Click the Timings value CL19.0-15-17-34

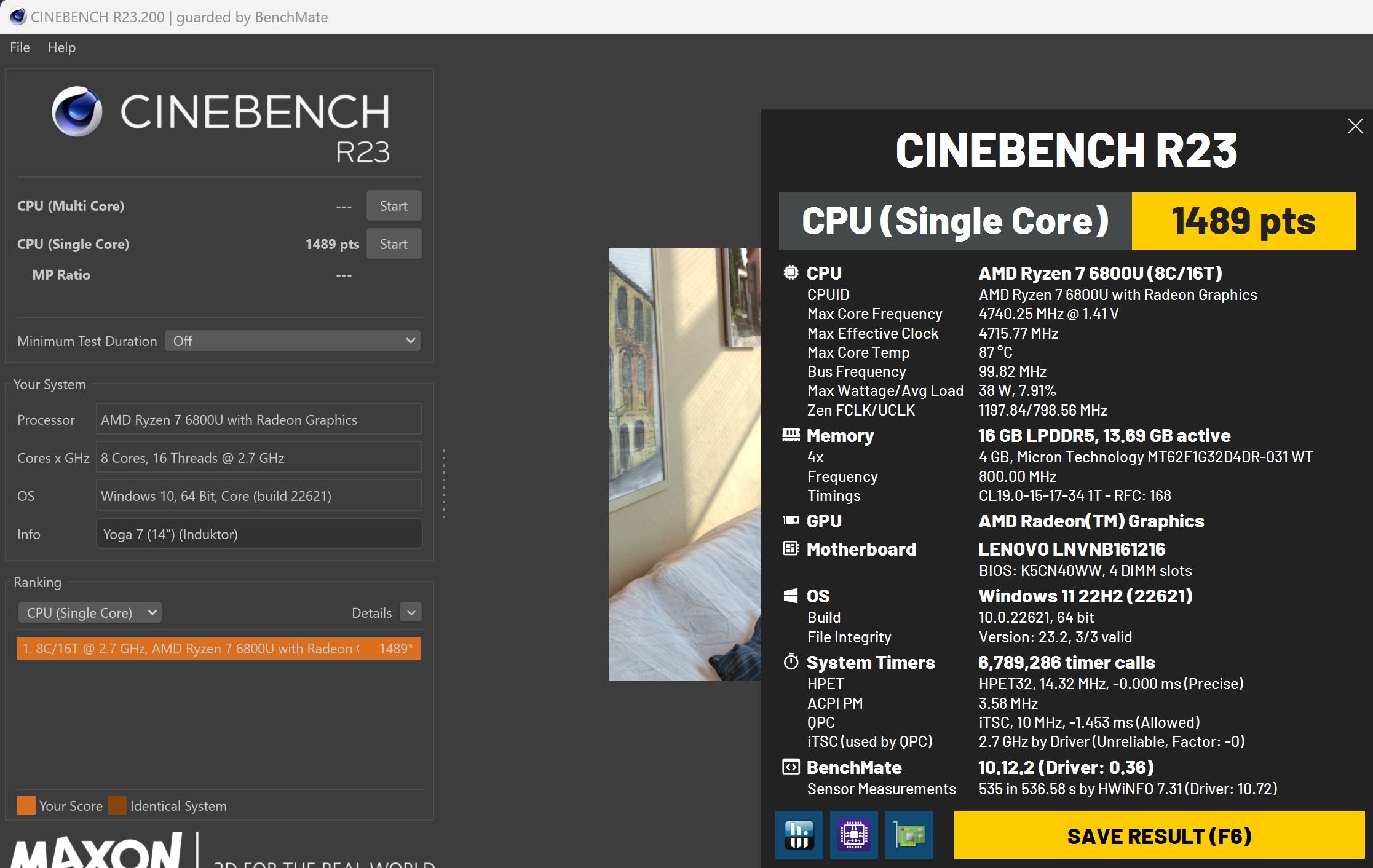1075,495
